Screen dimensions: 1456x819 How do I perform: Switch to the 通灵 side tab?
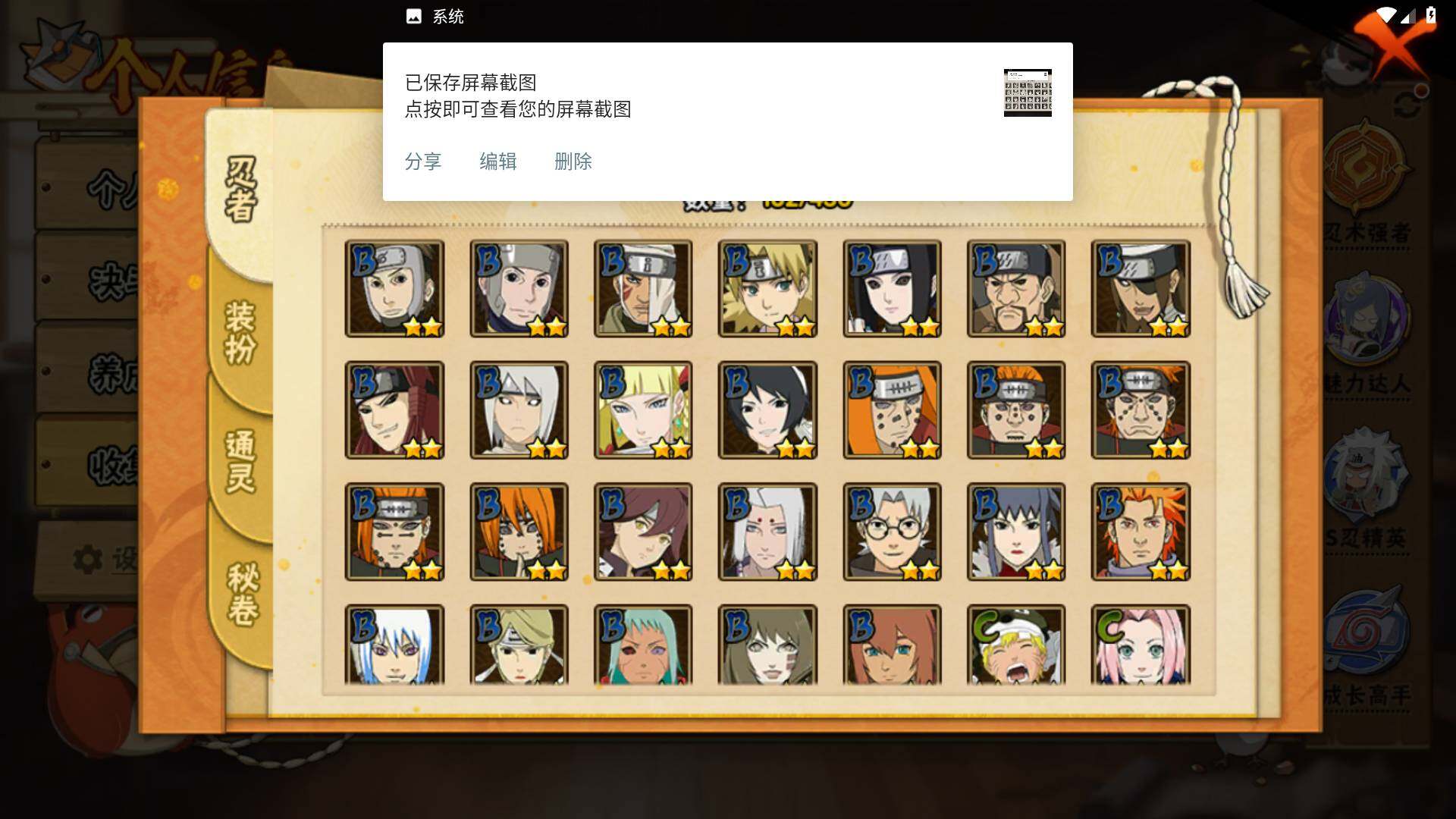[x=240, y=461]
